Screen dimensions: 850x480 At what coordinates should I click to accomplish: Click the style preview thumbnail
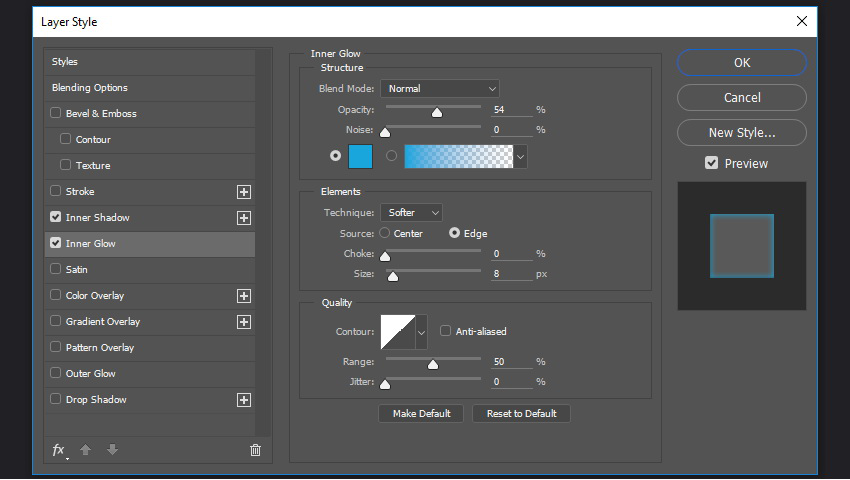742,246
